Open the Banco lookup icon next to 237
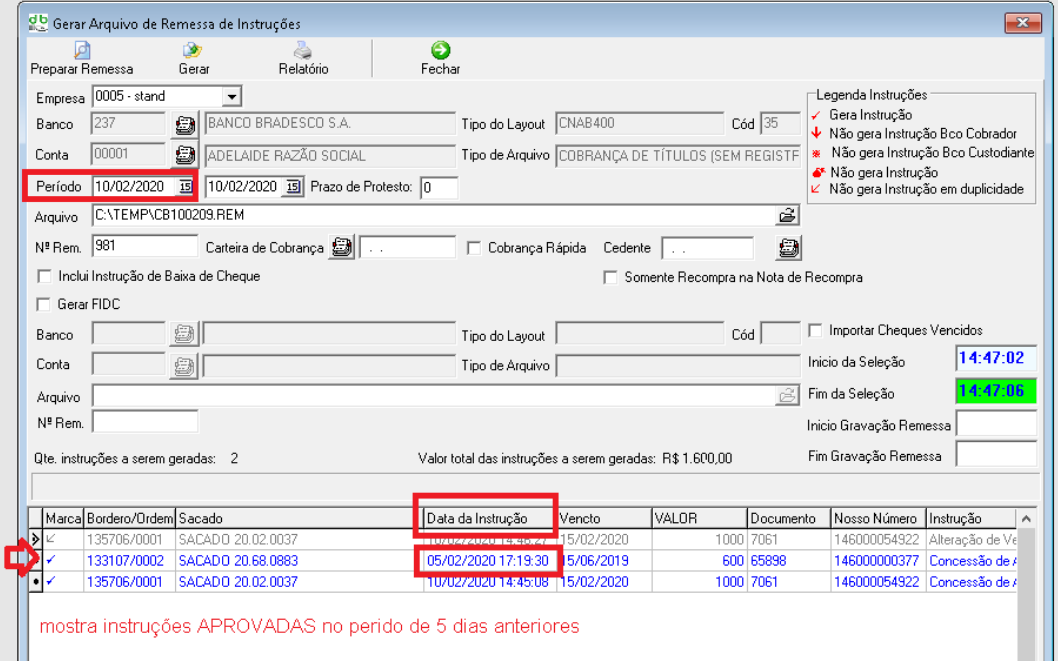 pyautogui.click(x=185, y=125)
